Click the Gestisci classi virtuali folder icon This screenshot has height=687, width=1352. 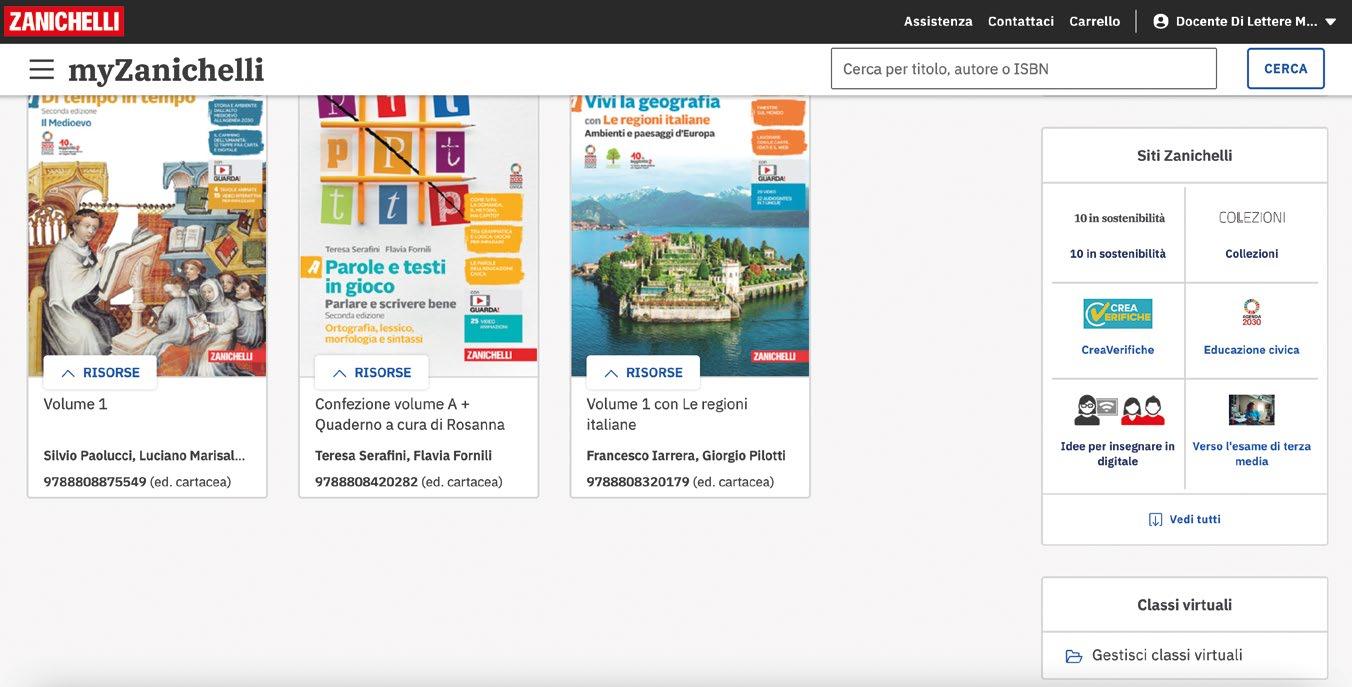(x=1074, y=656)
